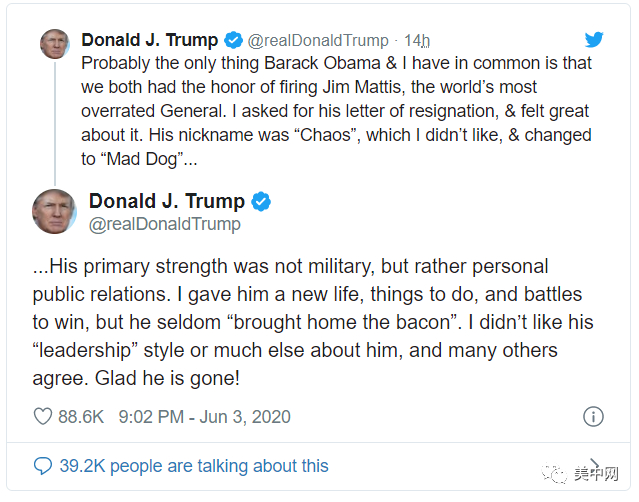Click the 88.6K like count
The width and height of the screenshot is (639, 502).
click(x=82, y=416)
